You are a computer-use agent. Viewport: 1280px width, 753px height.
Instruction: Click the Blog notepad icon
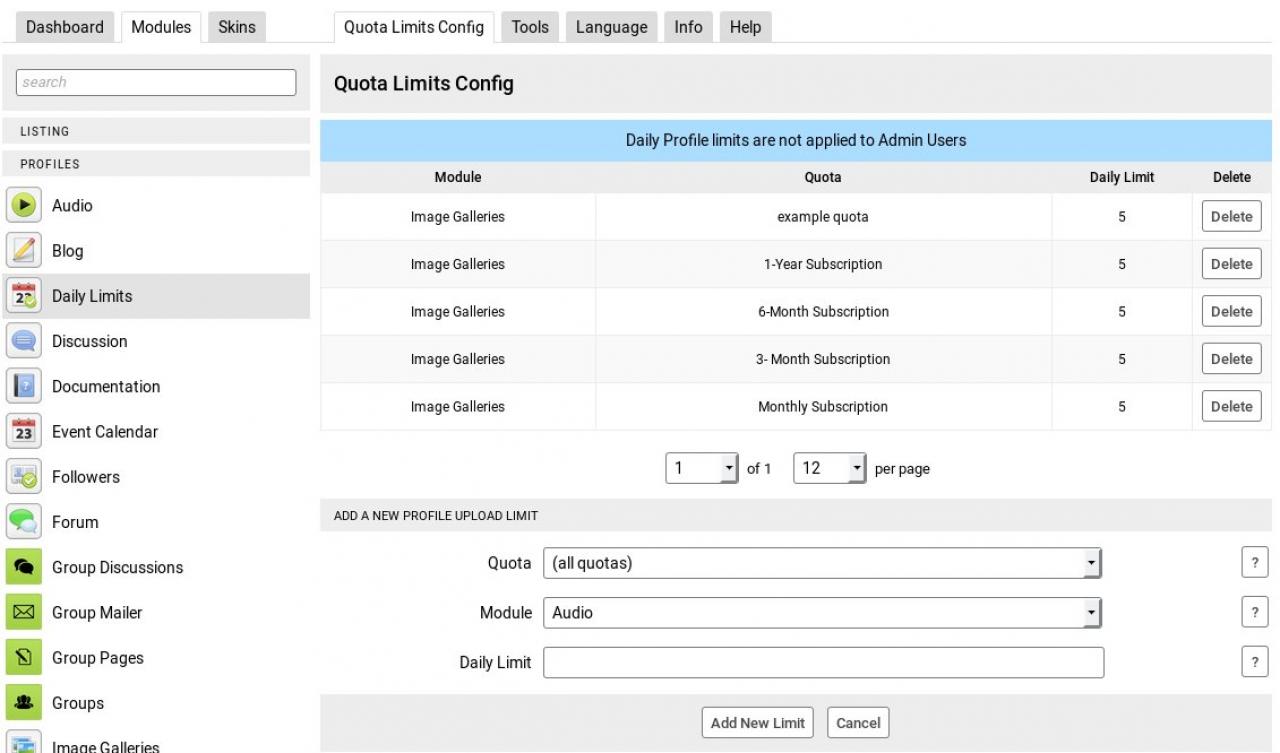coord(22,251)
